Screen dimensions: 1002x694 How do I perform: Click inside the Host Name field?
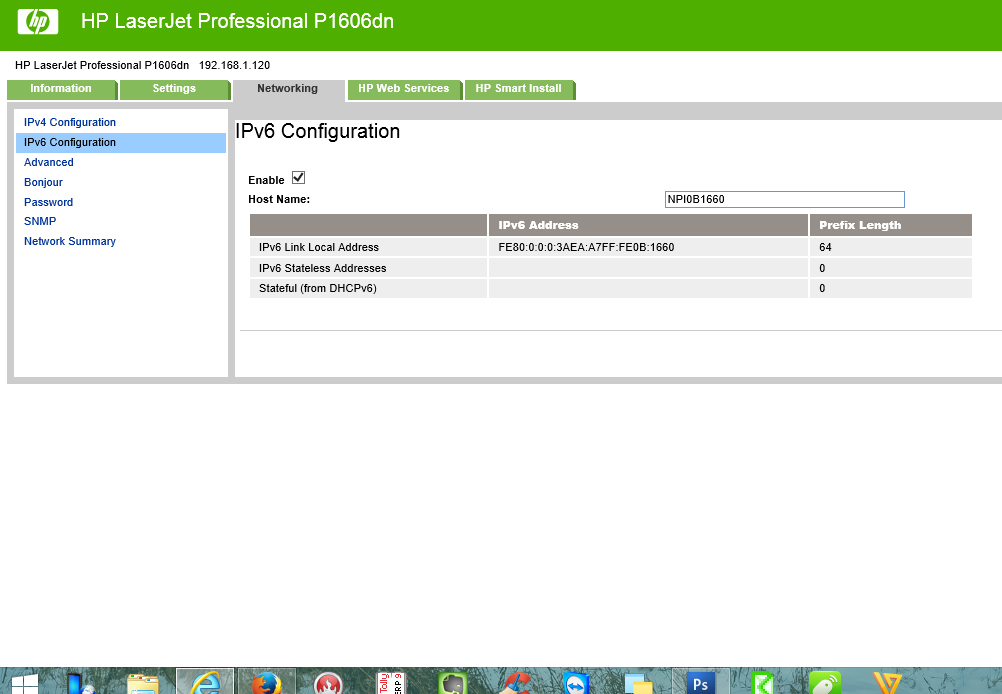(x=784, y=199)
